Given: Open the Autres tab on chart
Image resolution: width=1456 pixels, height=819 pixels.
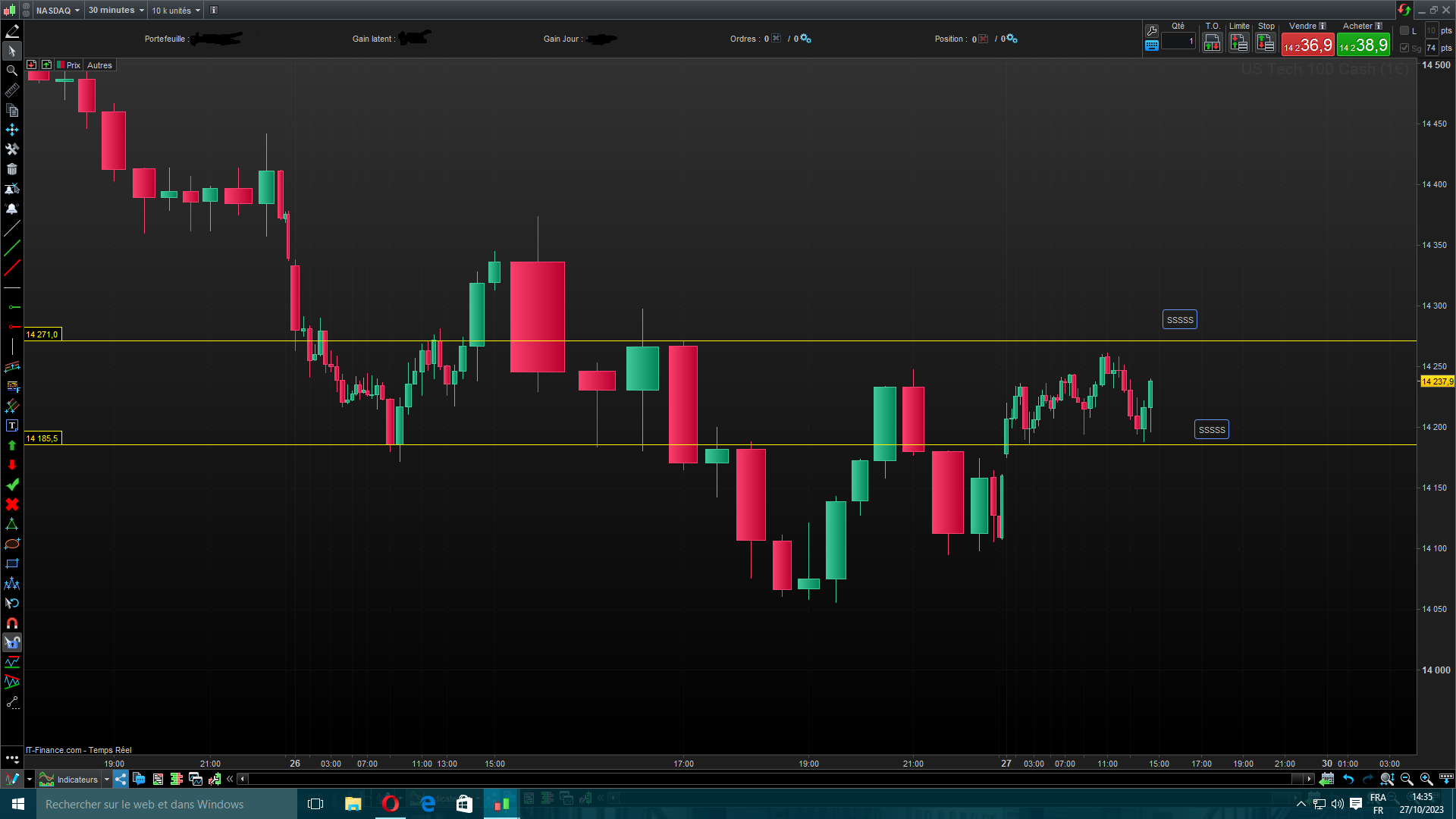Looking at the screenshot, I should coord(99,65).
